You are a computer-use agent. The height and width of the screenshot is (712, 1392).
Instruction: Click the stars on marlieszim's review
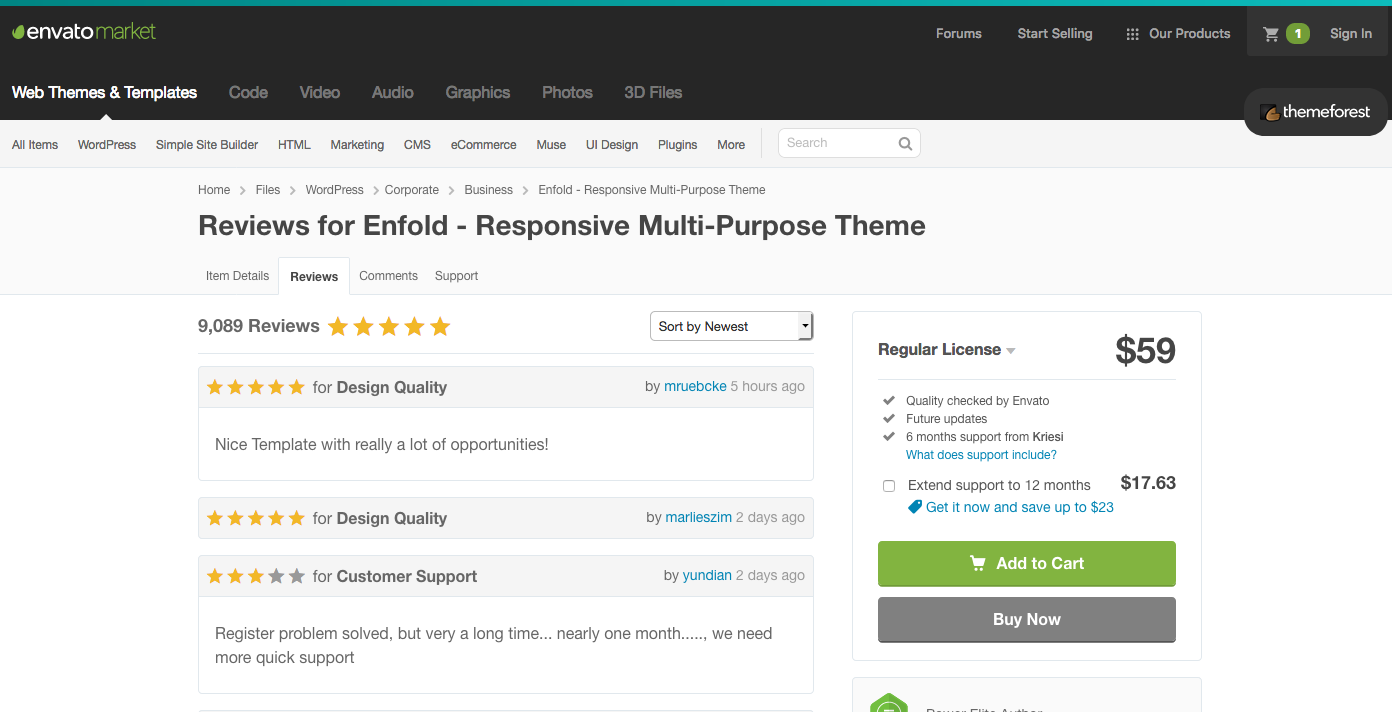(256, 518)
